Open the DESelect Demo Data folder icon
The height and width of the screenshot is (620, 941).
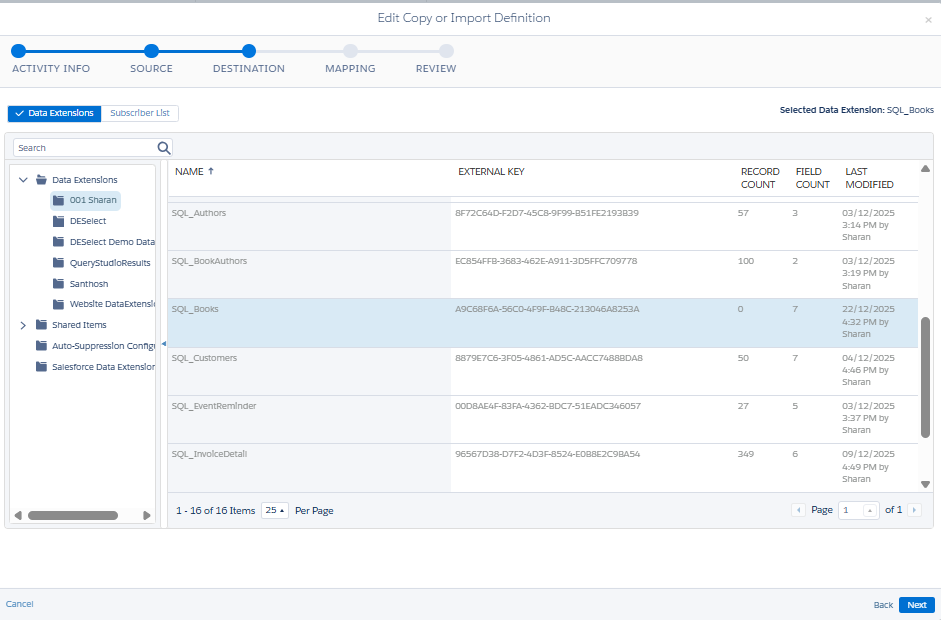pos(59,242)
